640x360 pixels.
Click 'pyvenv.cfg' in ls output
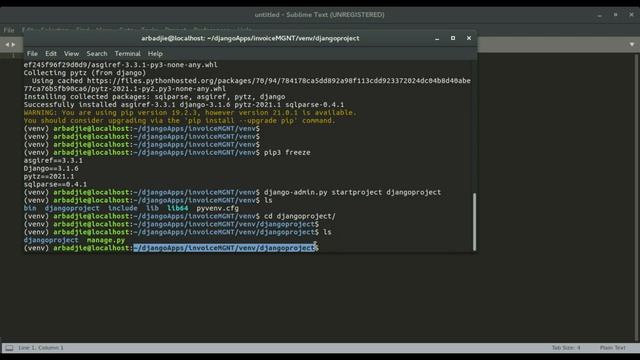point(218,208)
